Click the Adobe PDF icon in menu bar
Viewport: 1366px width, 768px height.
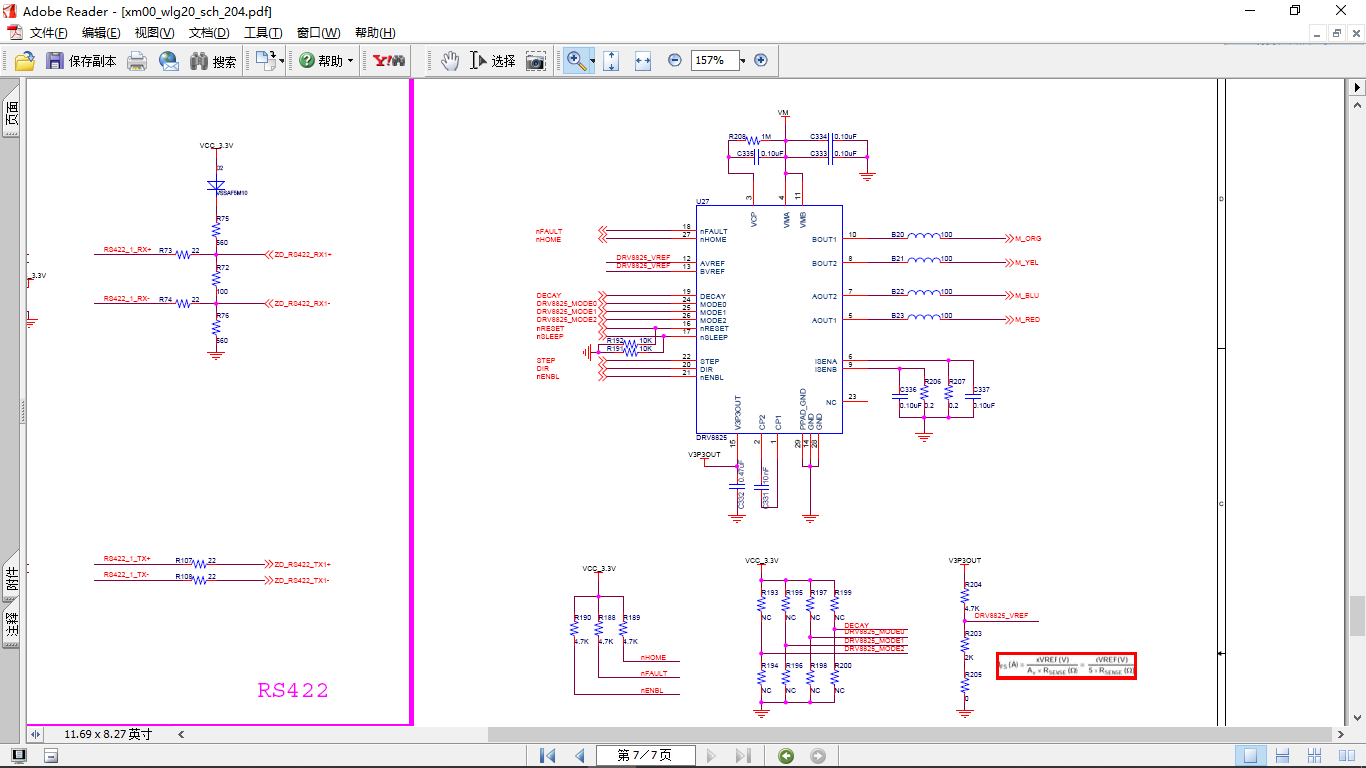click(15, 33)
